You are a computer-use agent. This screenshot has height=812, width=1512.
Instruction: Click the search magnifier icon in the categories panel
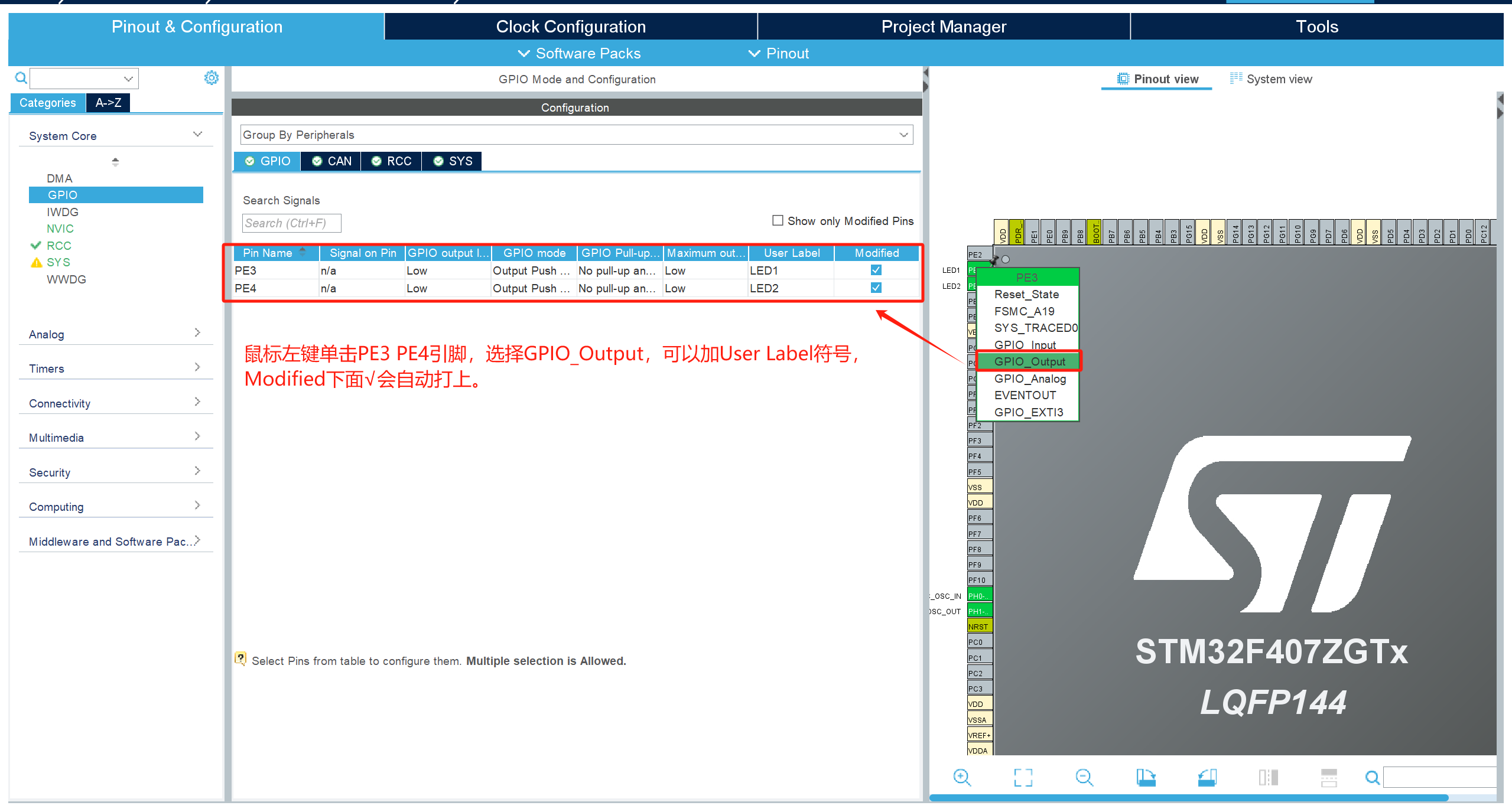(x=21, y=77)
